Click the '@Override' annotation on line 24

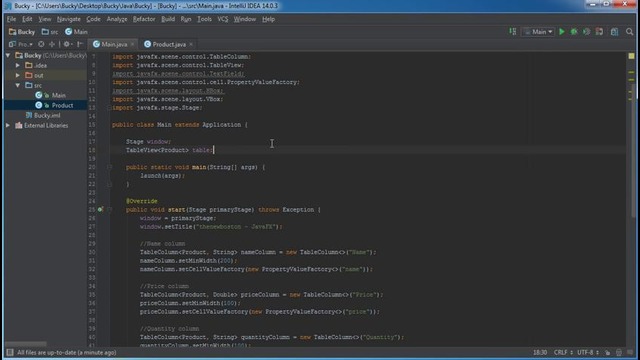pos(142,201)
